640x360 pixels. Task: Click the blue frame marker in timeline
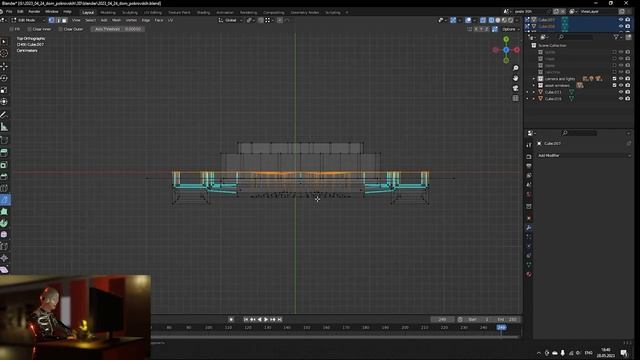[x=501, y=327]
